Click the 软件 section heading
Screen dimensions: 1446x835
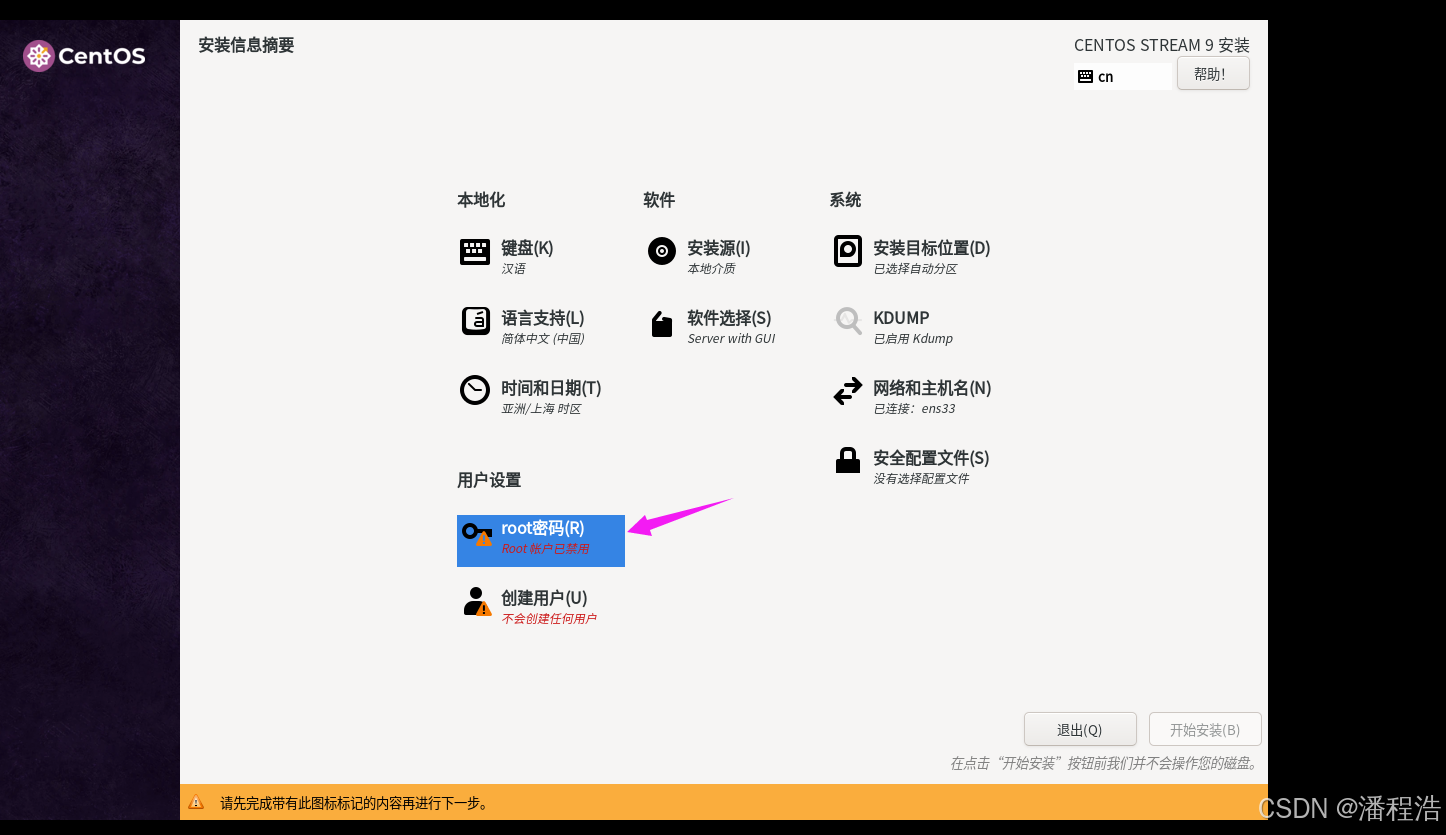pyautogui.click(x=659, y=200)
